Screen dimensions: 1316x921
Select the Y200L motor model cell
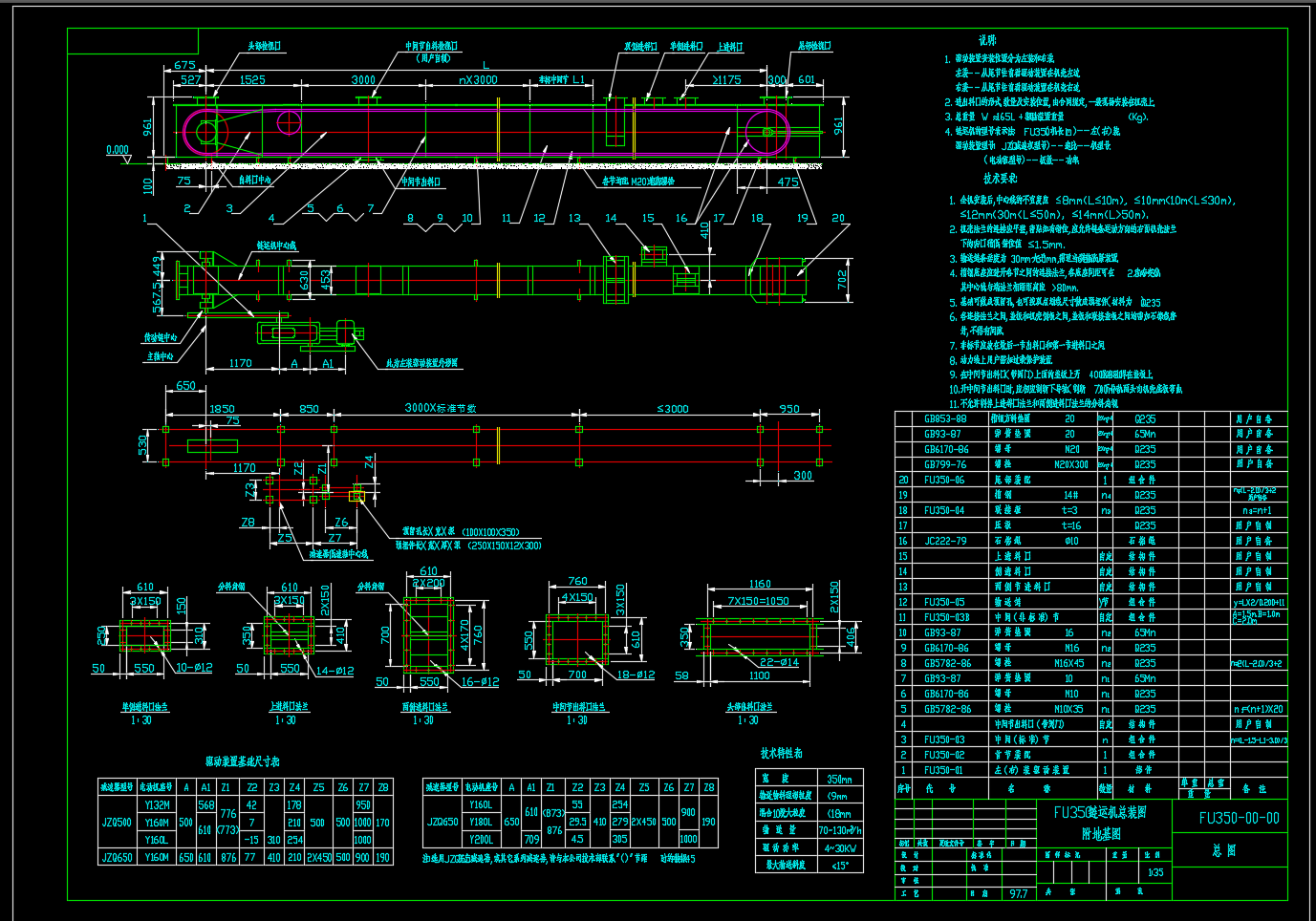click(x=481, y=839)
